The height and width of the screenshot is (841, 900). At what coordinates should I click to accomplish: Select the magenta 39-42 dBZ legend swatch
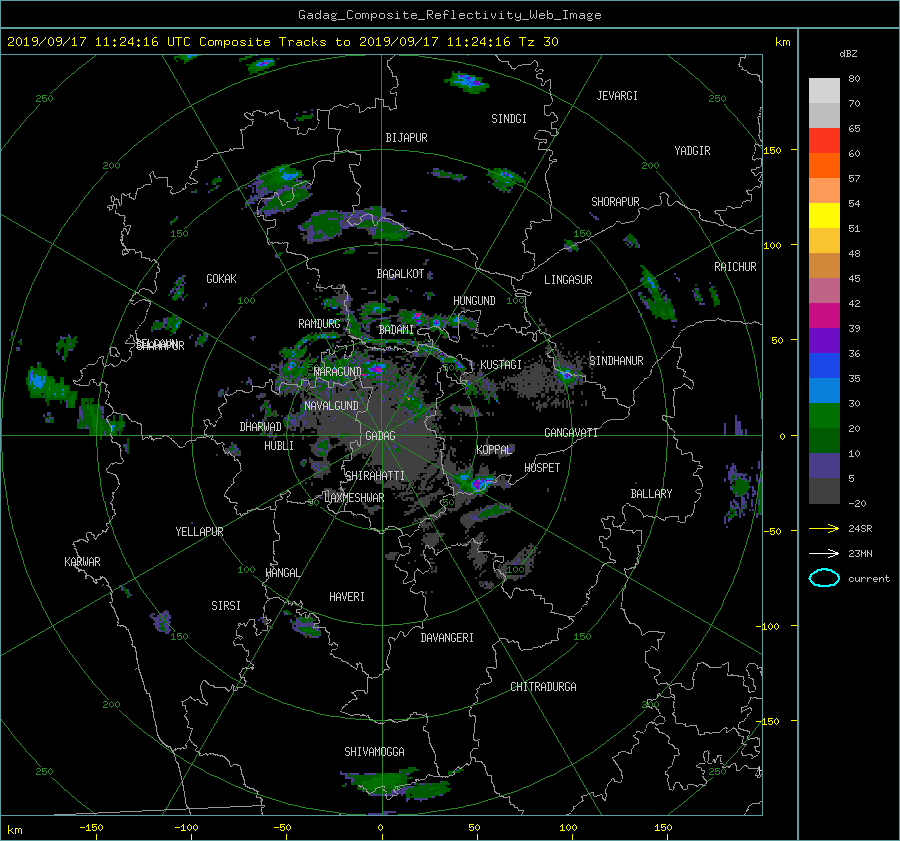824,315
